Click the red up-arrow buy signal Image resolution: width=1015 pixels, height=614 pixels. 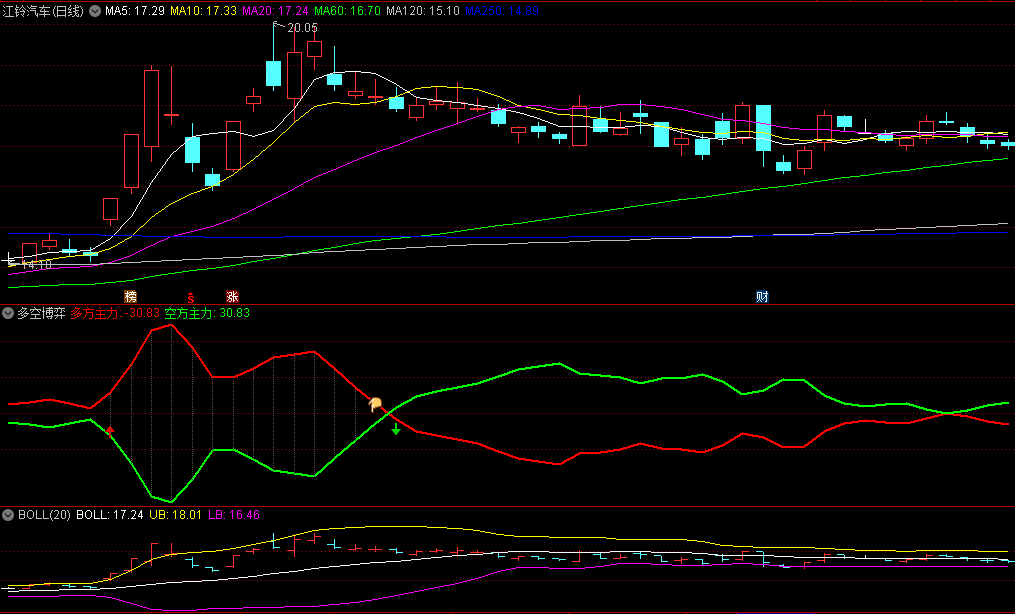(110, 431)
